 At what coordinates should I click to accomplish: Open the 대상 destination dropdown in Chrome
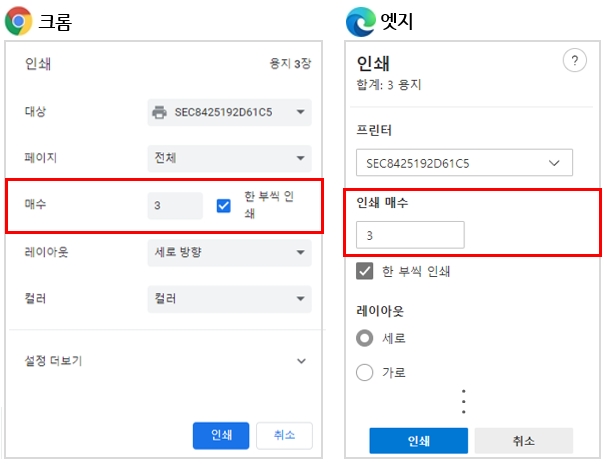tap(229, 112)
